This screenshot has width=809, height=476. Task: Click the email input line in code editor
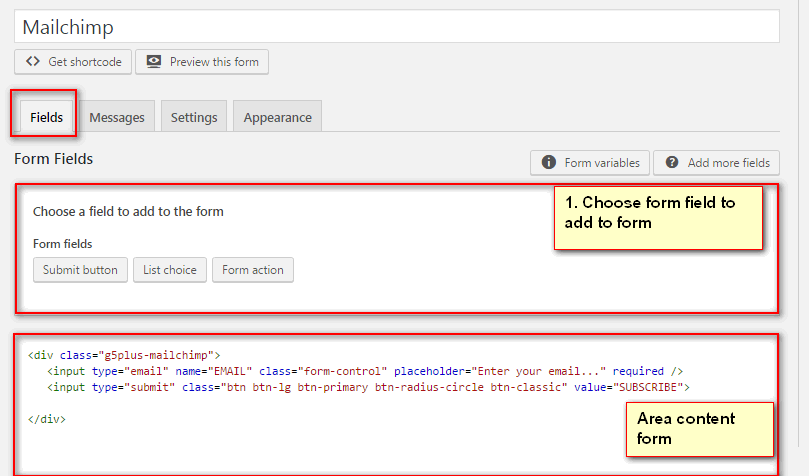(x=365, y=371)
